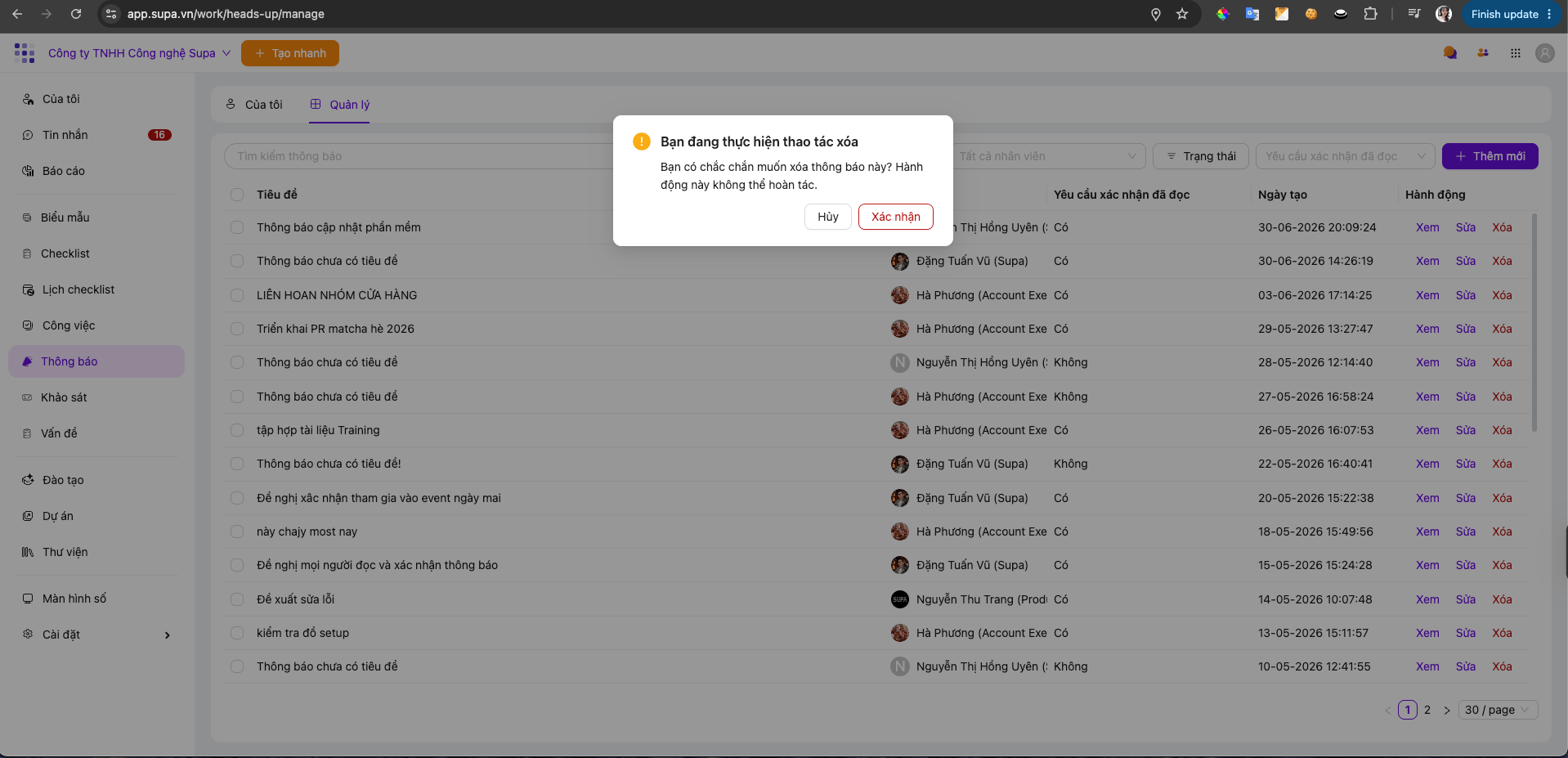
Task: Open Báo cáo reports in sidebar
Action: coord(96,171)
